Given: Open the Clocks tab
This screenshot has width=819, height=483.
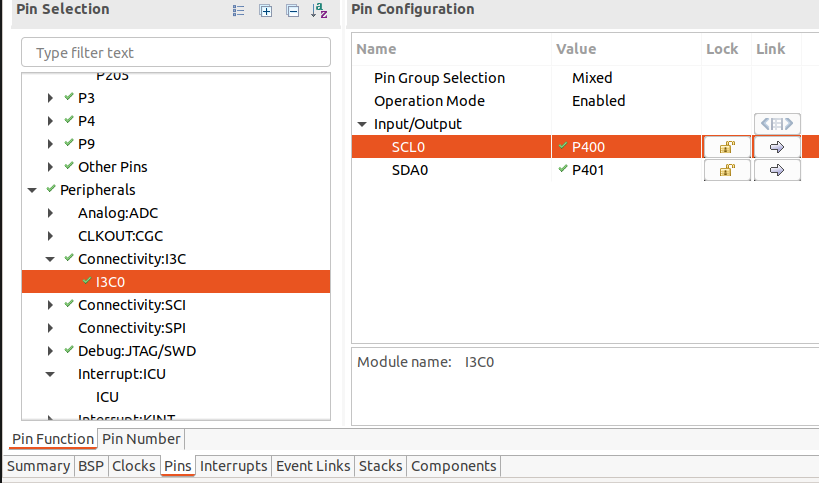Looking at the screenshot, I should tap(133, 466).
